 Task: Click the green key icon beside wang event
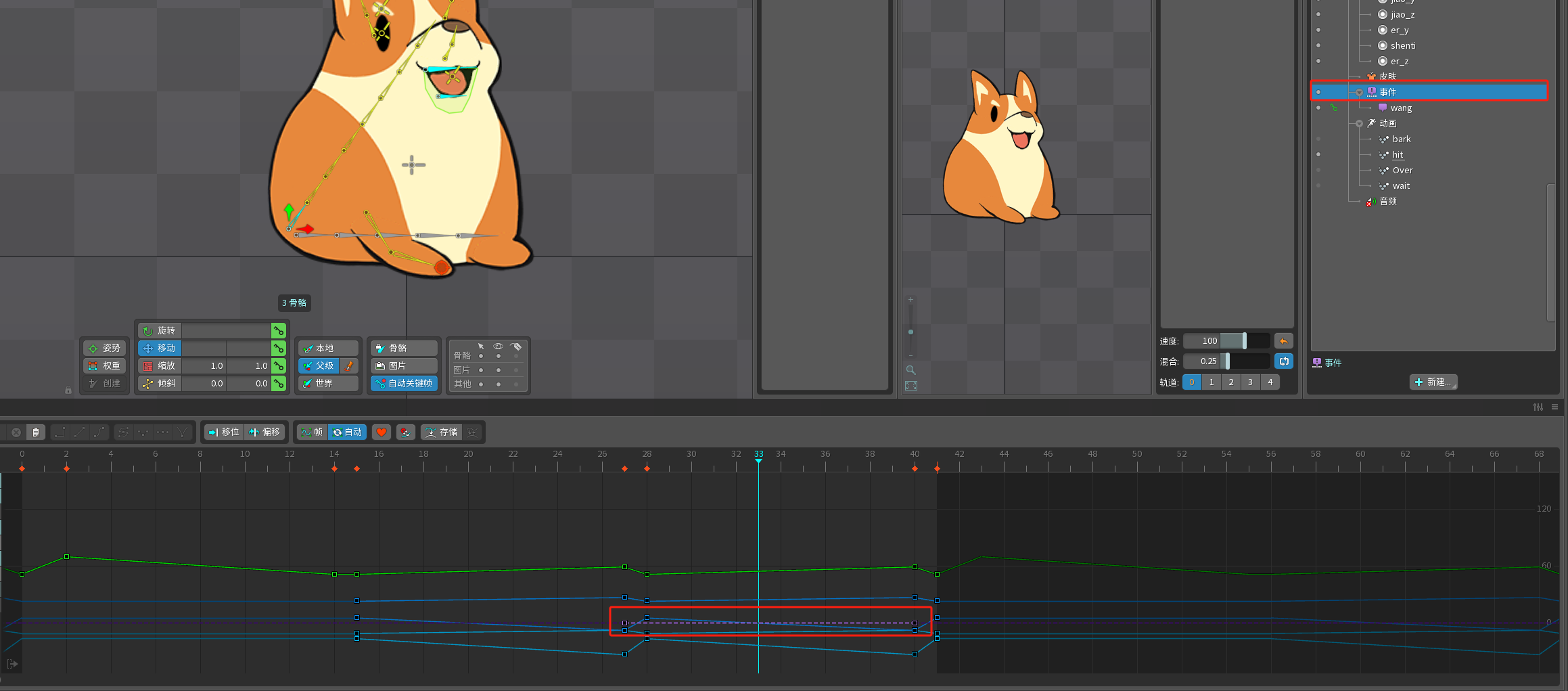(x=1334, y=108)
